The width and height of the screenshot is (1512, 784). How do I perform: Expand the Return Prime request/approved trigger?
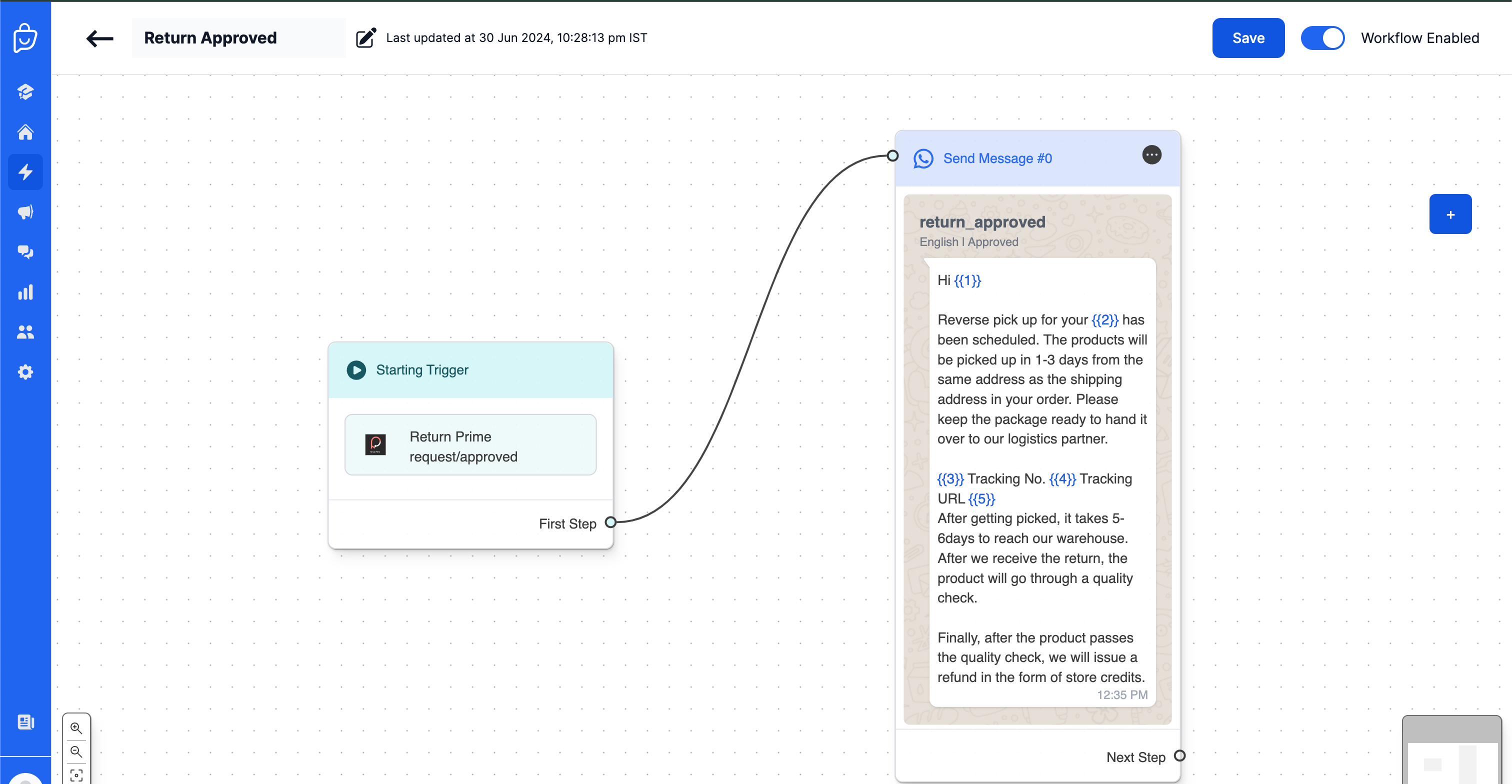tap(471, 445)
